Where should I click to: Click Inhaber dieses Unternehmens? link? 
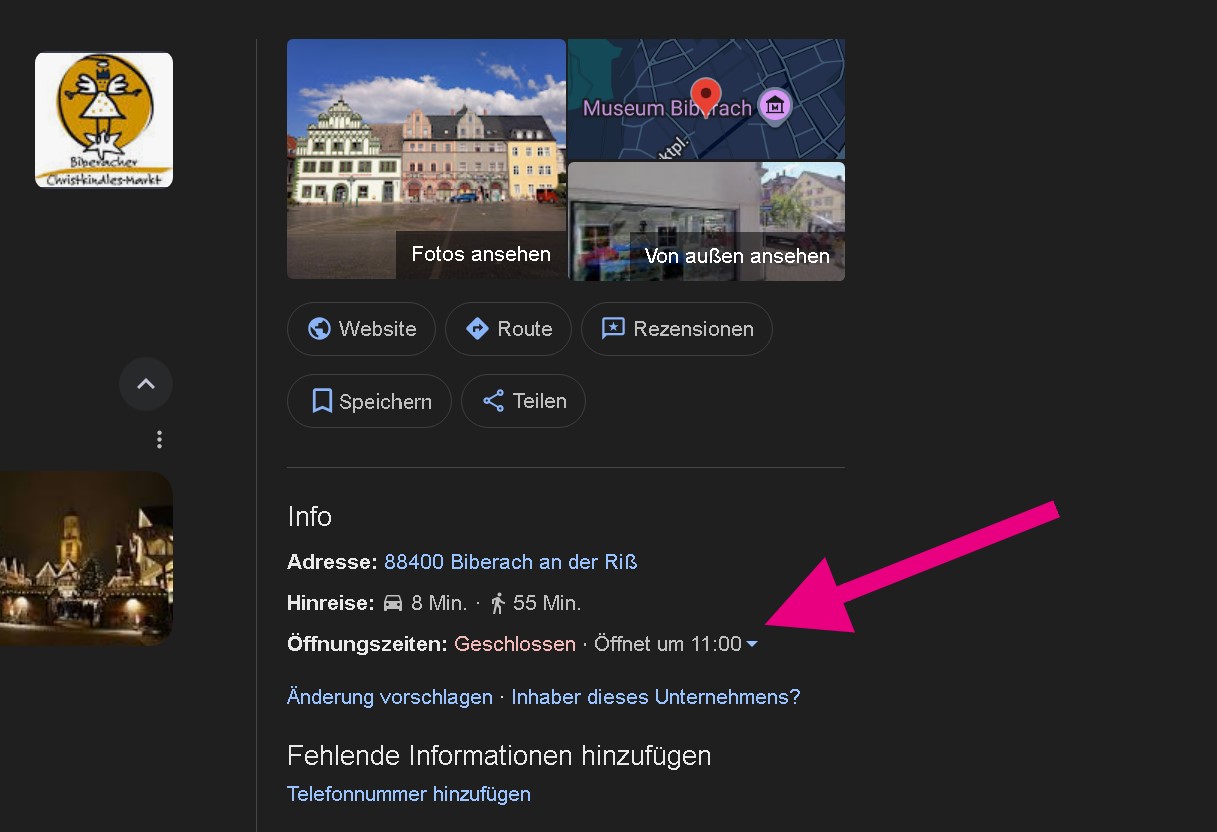pyautogui.click(x=656, y=697)
